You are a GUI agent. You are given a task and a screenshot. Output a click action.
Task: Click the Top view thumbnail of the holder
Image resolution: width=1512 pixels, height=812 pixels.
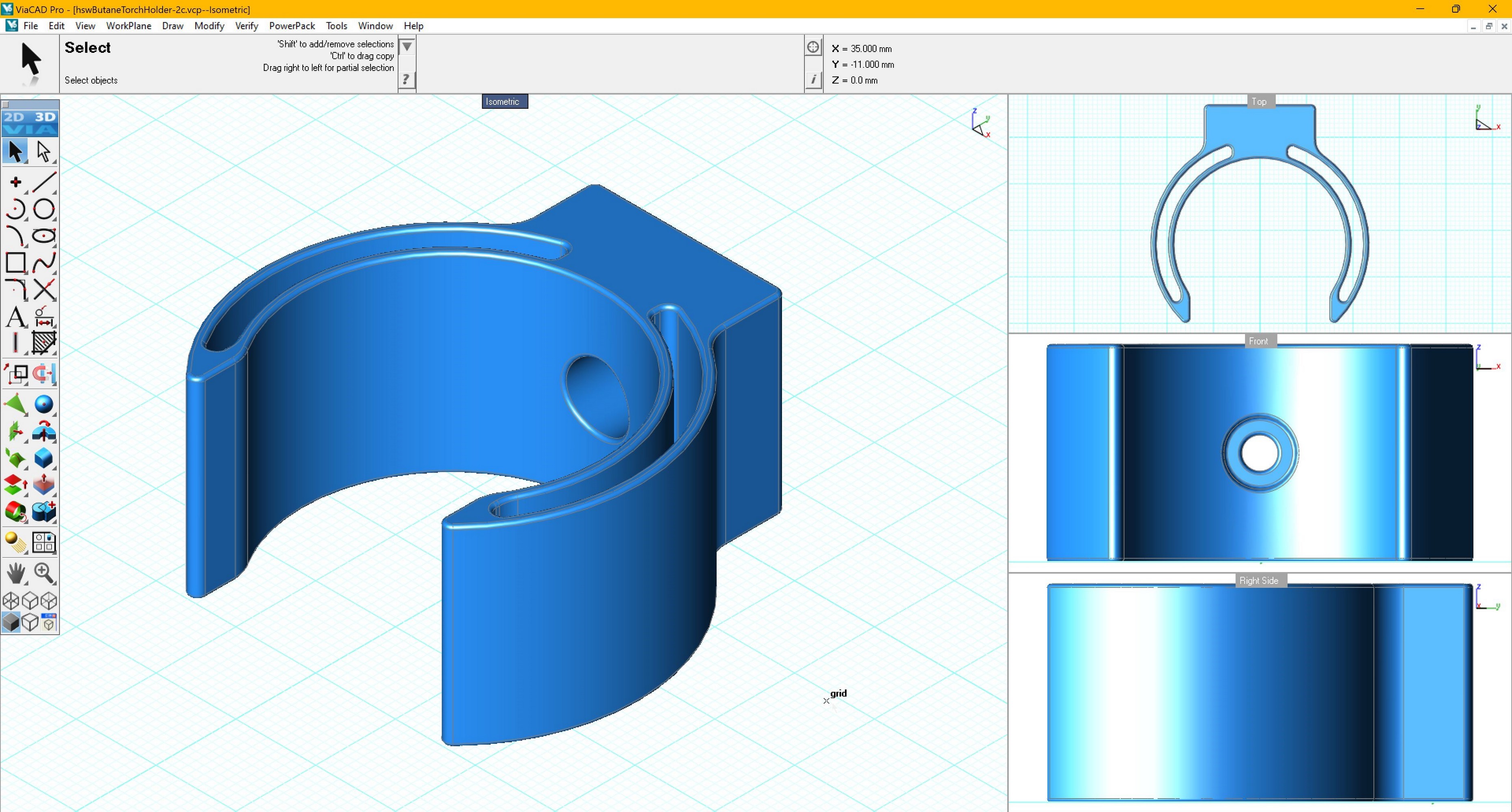point(1259,214)
